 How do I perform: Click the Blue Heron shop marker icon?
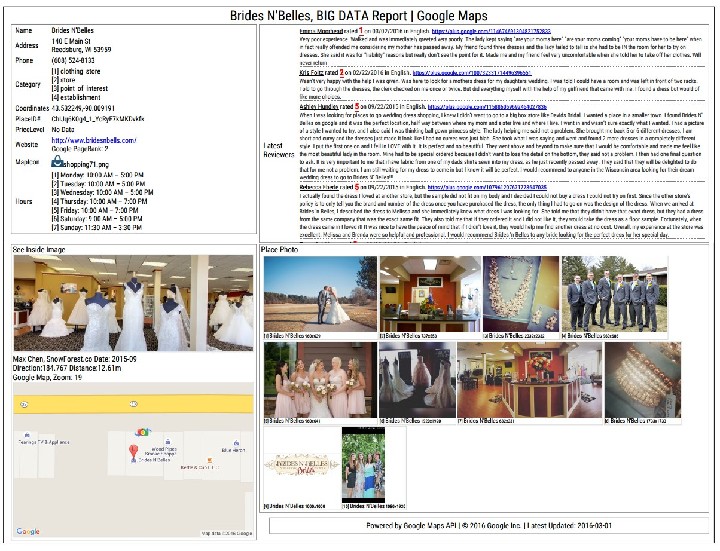(x=236, y=444)
